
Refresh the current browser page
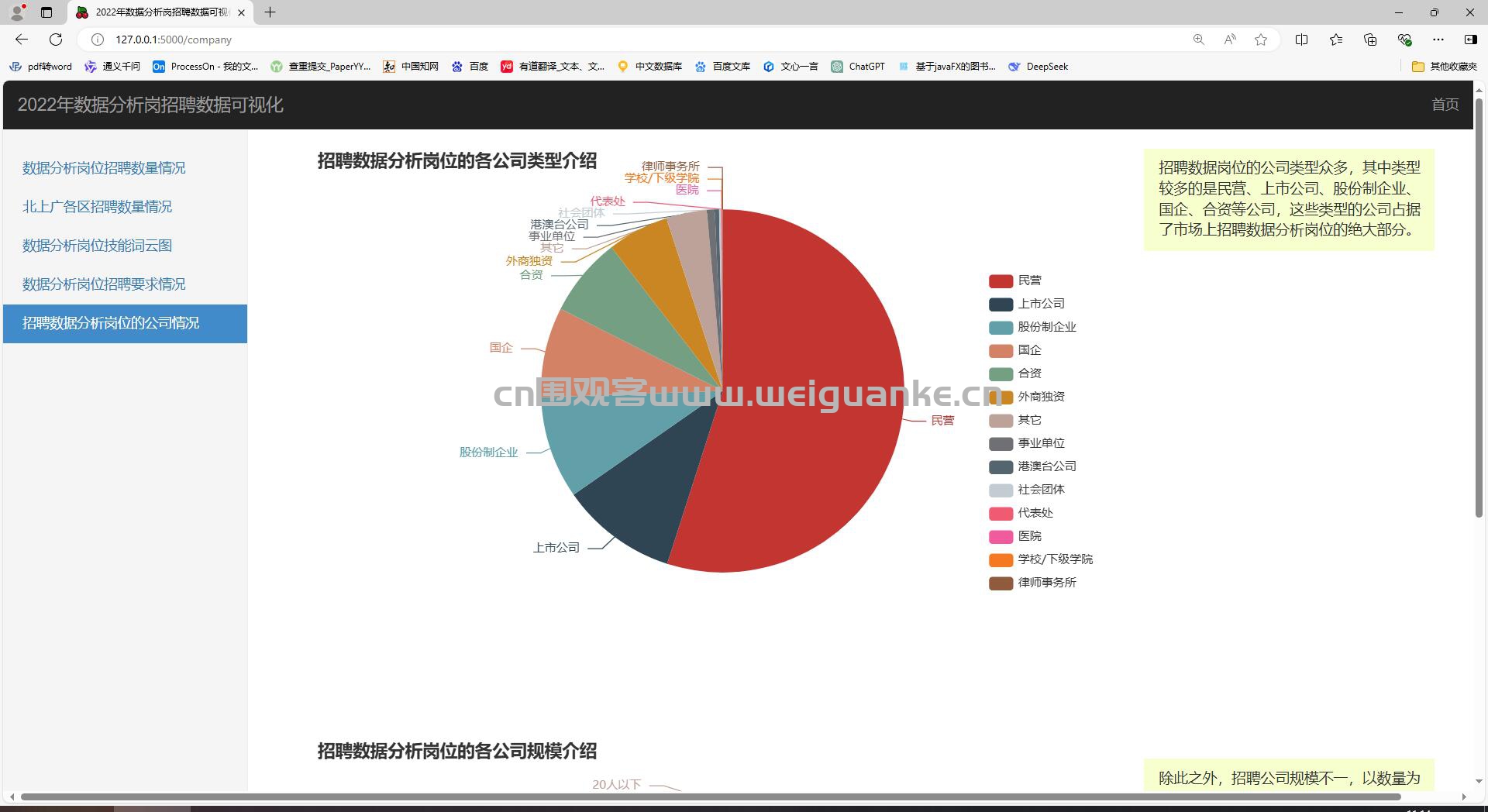coord(56,40)
